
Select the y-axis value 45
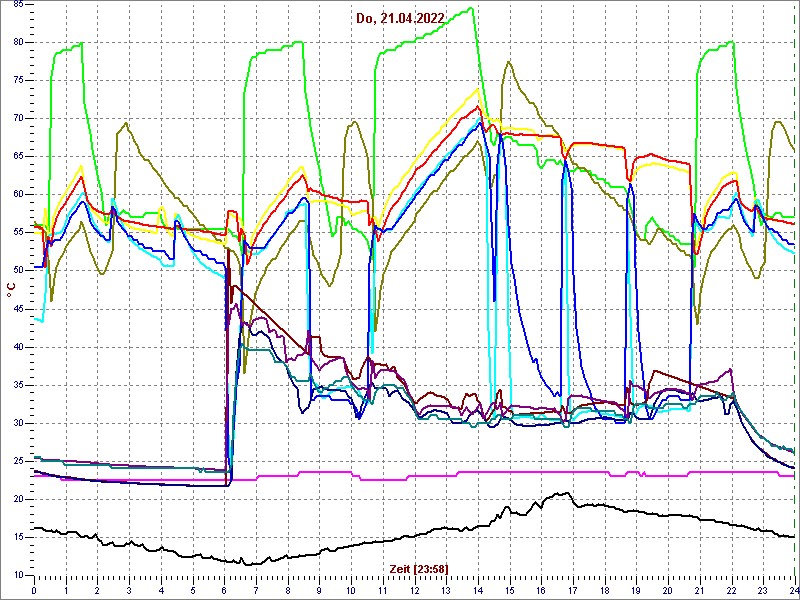(17, 309)
